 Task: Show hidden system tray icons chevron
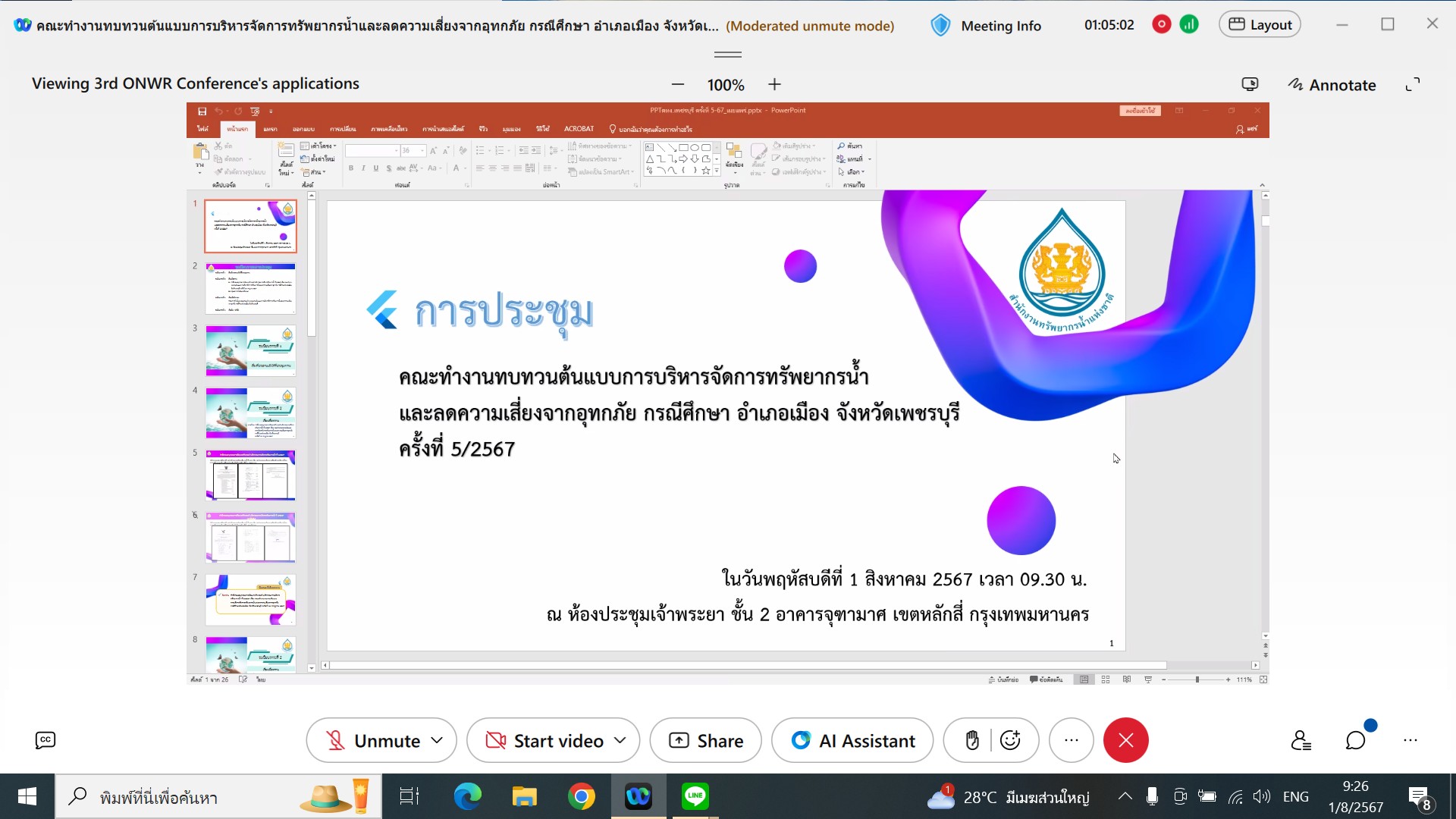click(x=1125, y=796)
